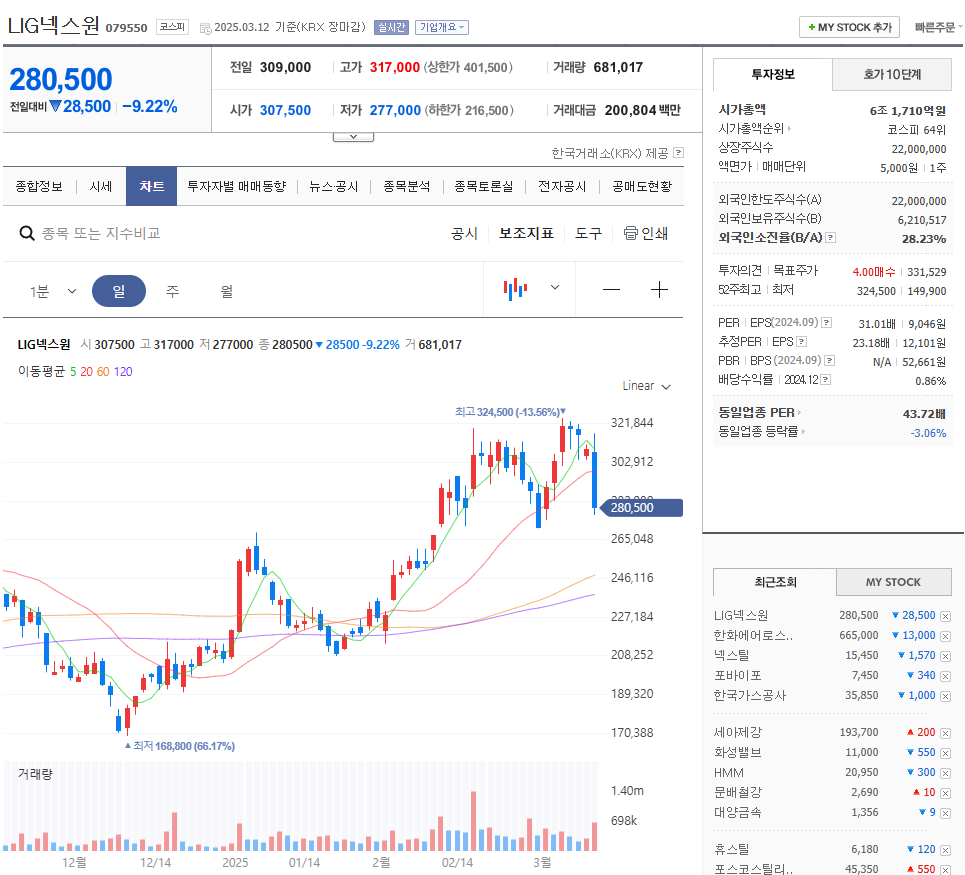Click the 인쇄 printer icon
965x875 pixels.
coord(632,231)
